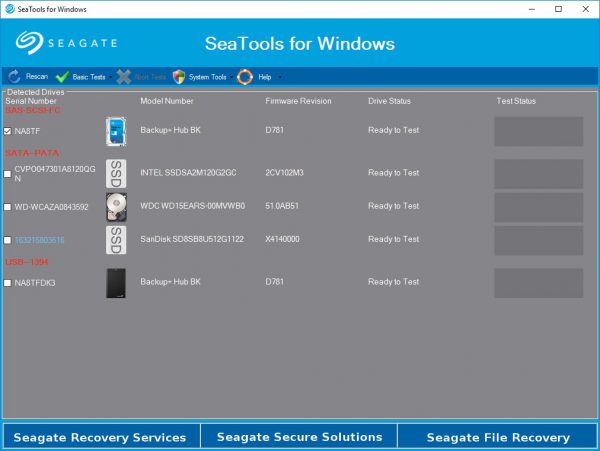Open Seagate Recovery Services
This screenshot has width=600, height=451.
(x=100, y=437)
